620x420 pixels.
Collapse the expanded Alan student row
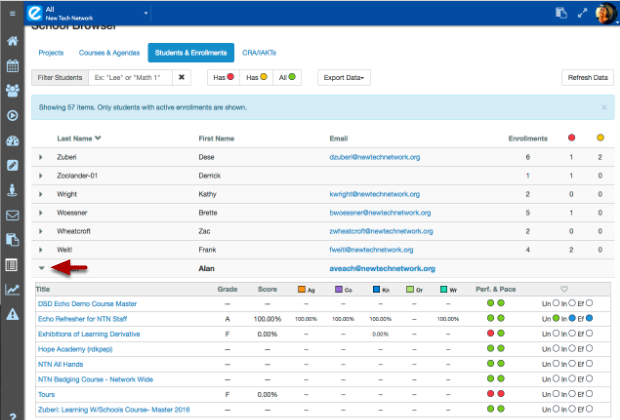[x=42, y=268]
